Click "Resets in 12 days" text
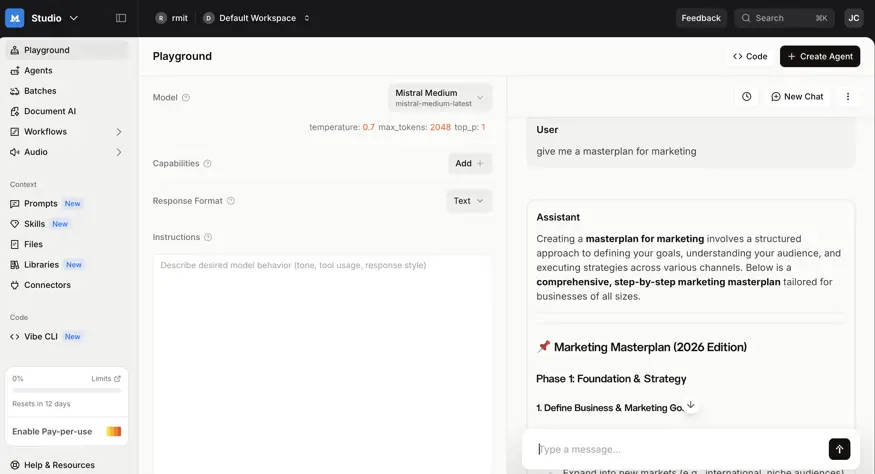 point(41,404)
